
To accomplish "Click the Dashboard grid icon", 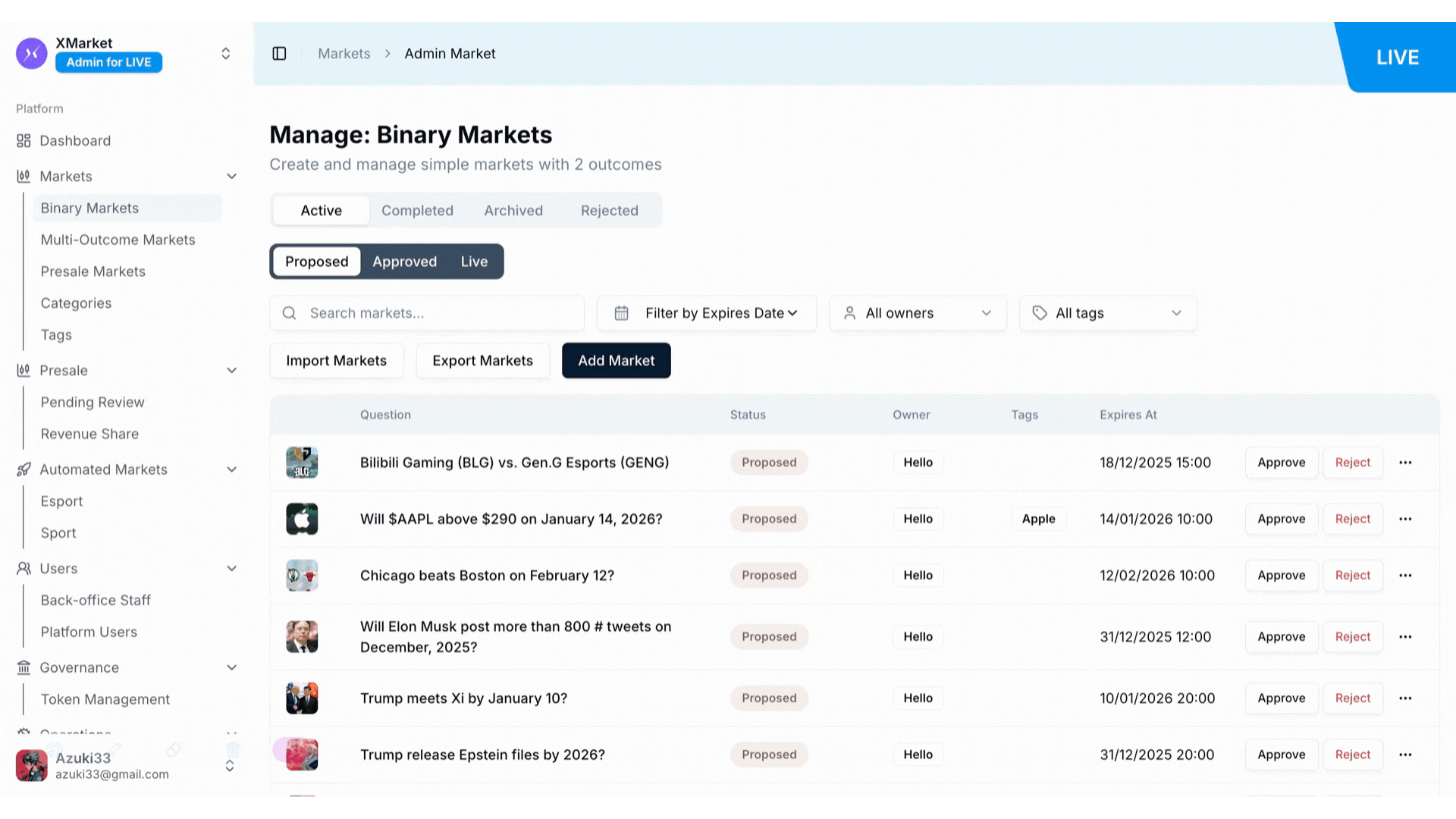I will pos(24,141).
